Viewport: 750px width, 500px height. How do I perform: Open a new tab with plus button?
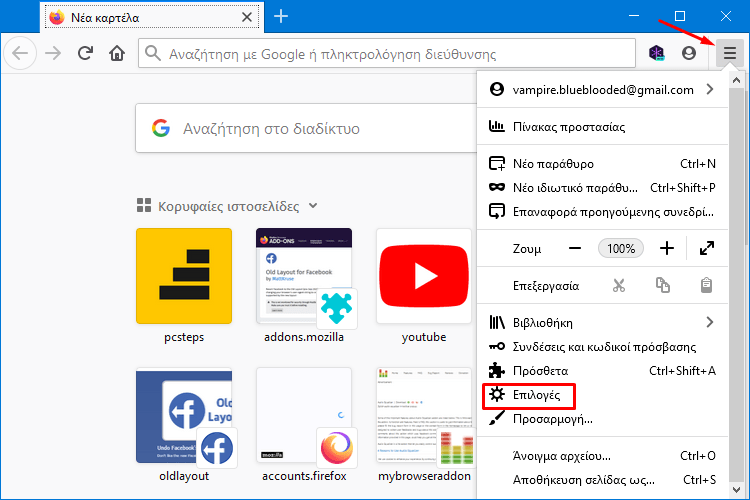click(281, 17)
